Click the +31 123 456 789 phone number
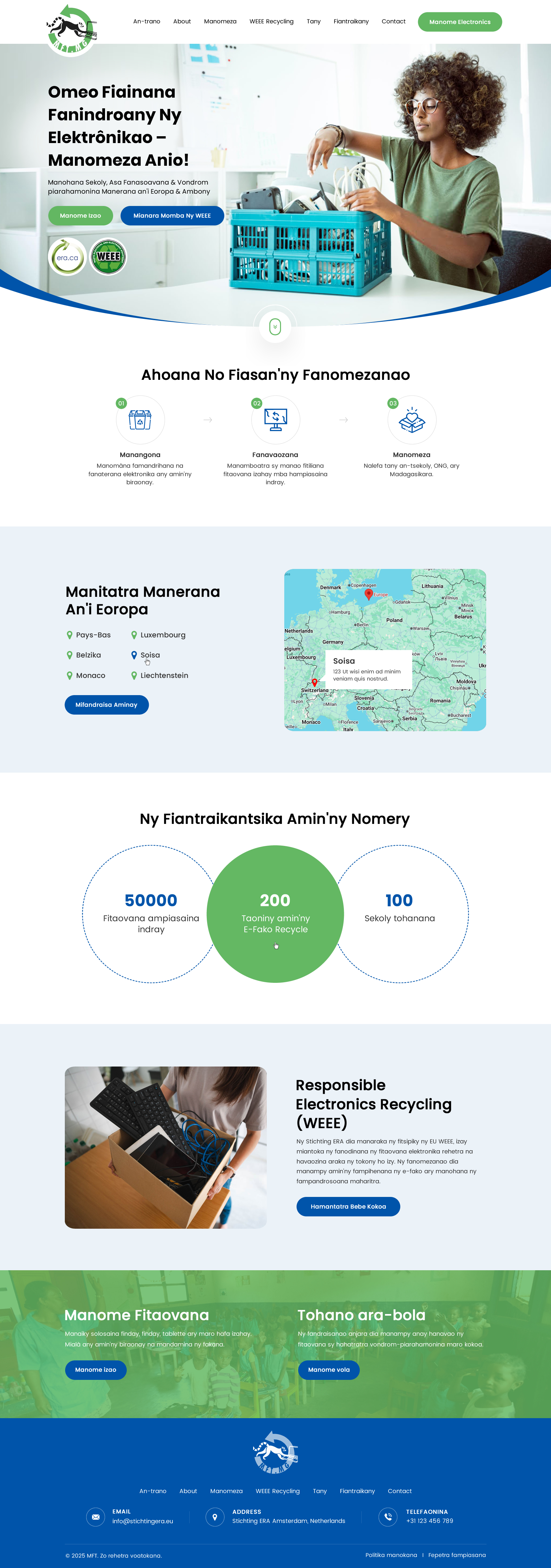Image resolution: width=551 pixels, height=1568 pixels. tap(430, 1521)
